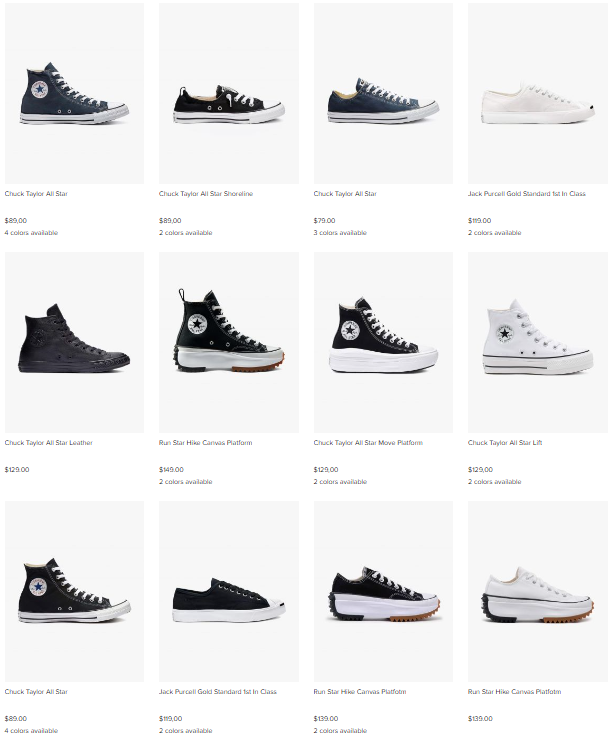Screen dimensions: 611x740
Task: View the white Jack Purcell Gold Standard shoe image
Action: pyautogui.click(x=538, y=93)
